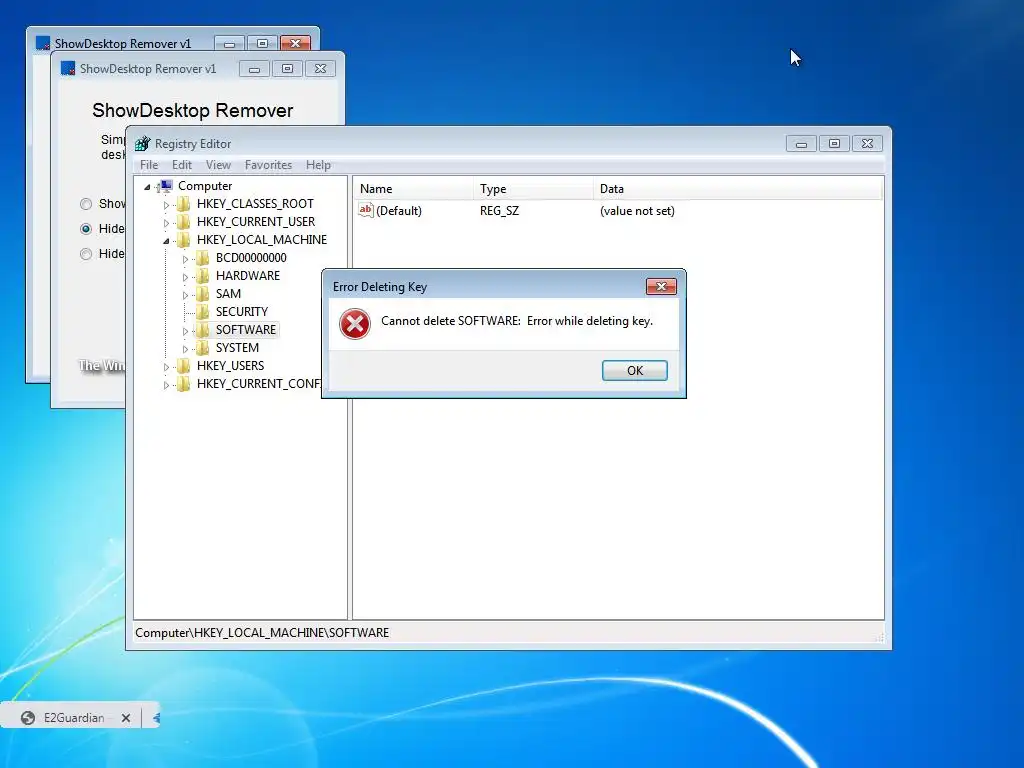Minimize the Registry Editor window
Viewport: 1024px width, 768px height.
coord(801,144)
